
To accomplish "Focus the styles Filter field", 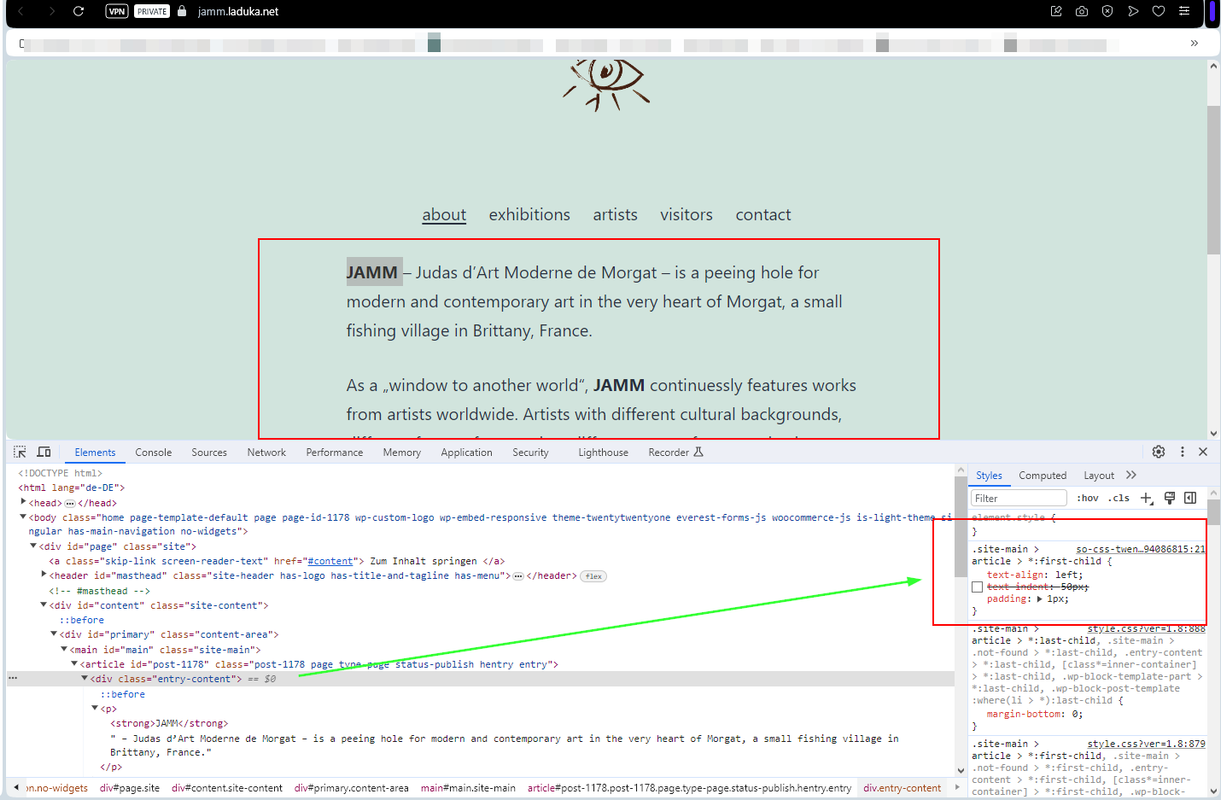I will [1019, 498].
